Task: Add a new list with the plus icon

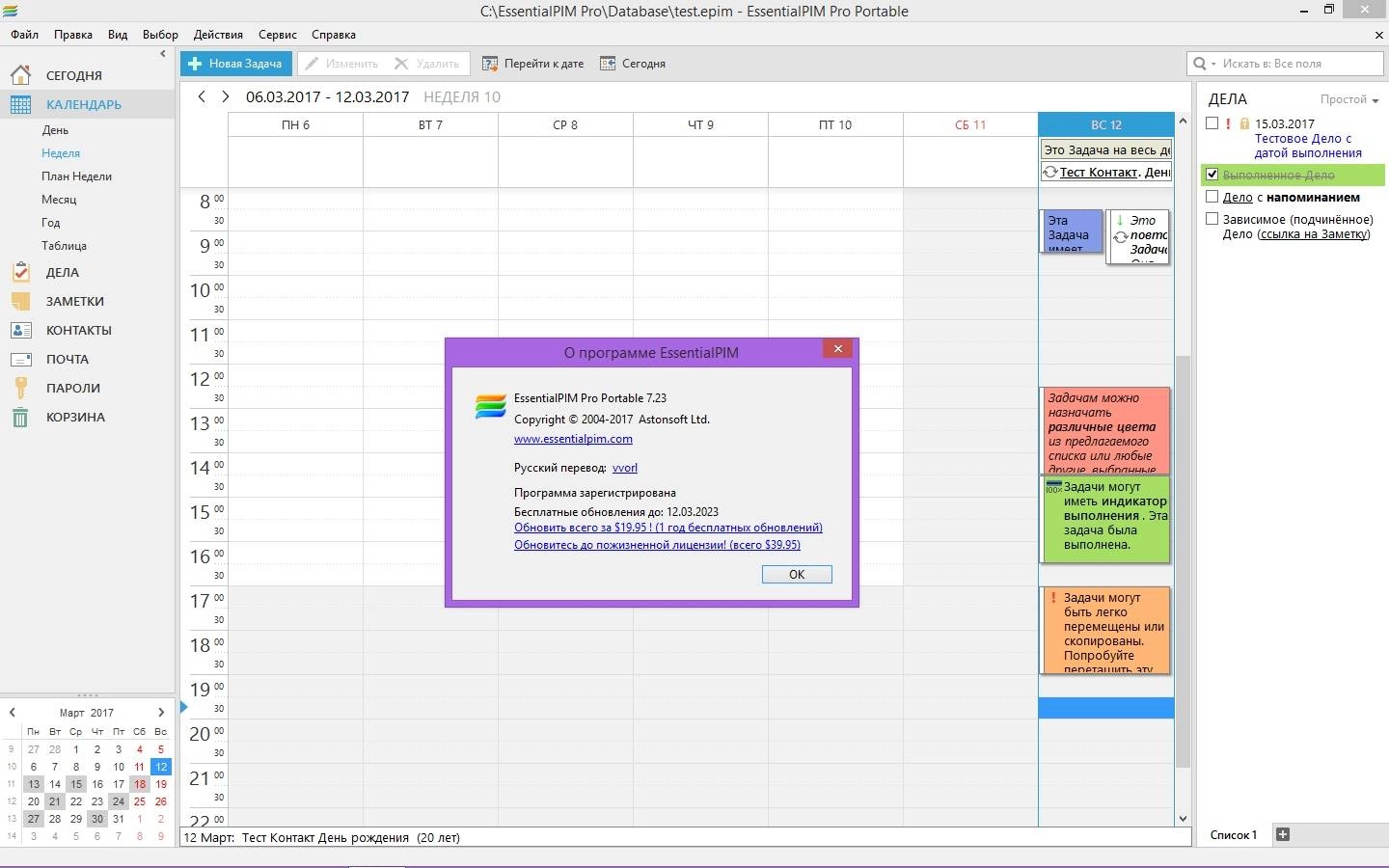Action: [x=1283, y=834]
